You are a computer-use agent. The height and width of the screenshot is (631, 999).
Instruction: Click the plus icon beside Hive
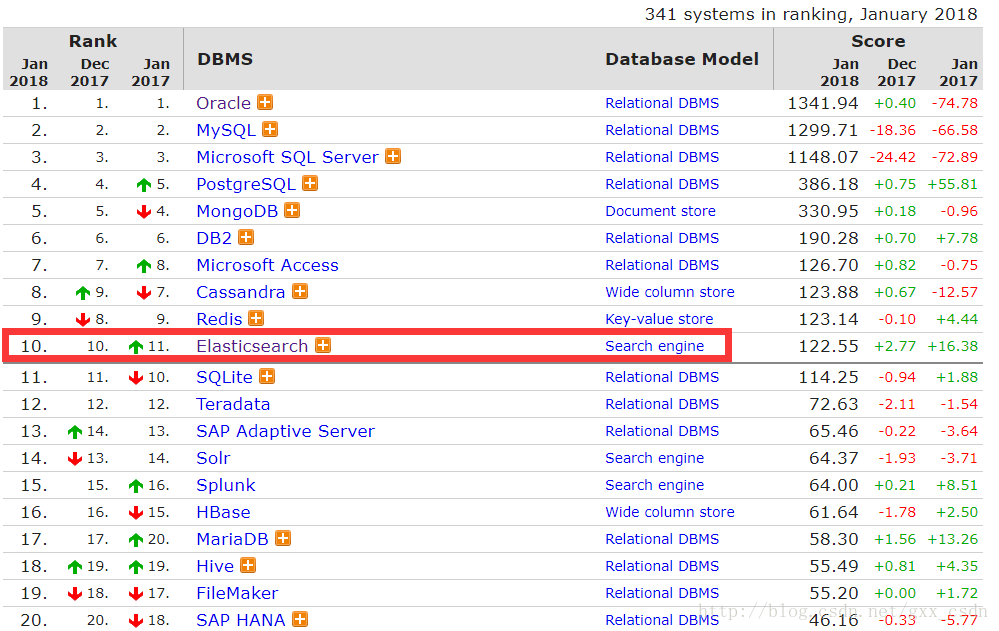(x=248, y=565)
